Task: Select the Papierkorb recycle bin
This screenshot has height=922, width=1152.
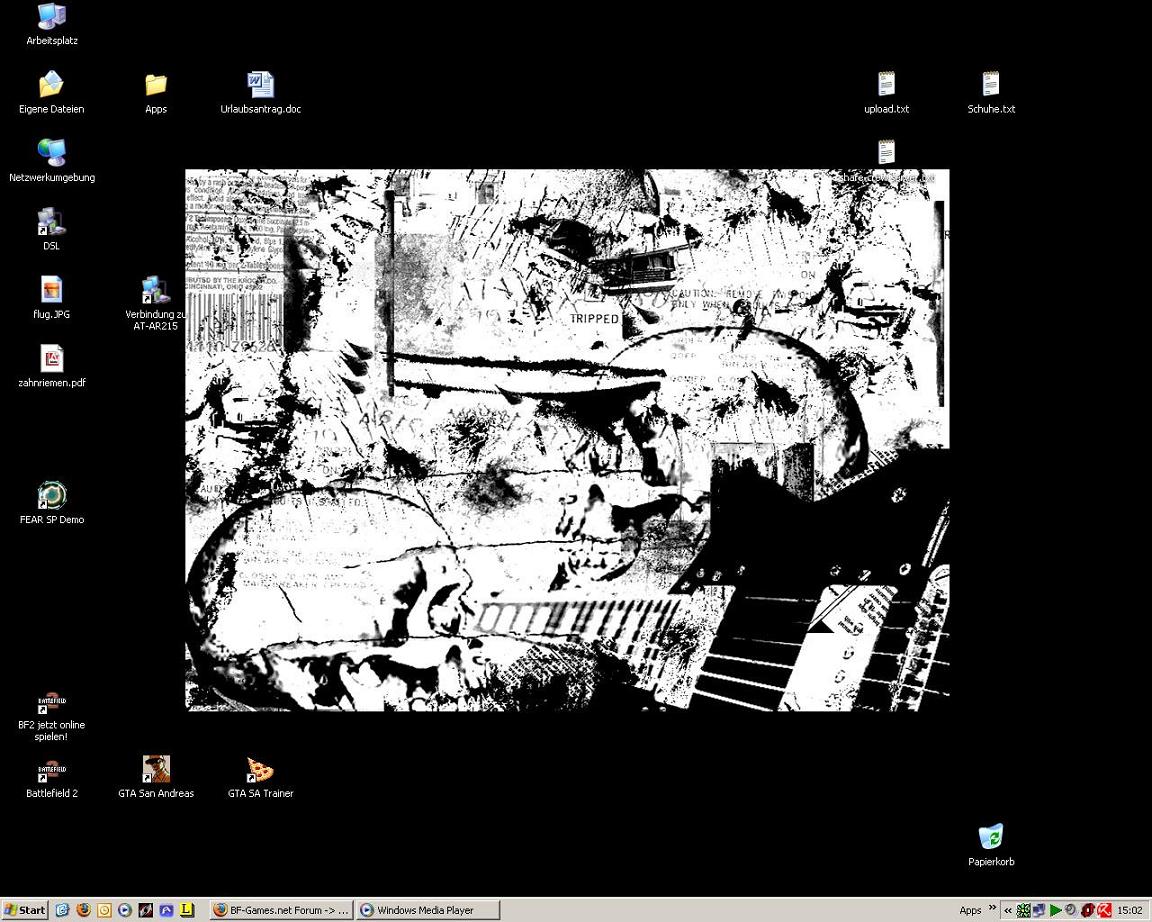Action: pos(991,846)
